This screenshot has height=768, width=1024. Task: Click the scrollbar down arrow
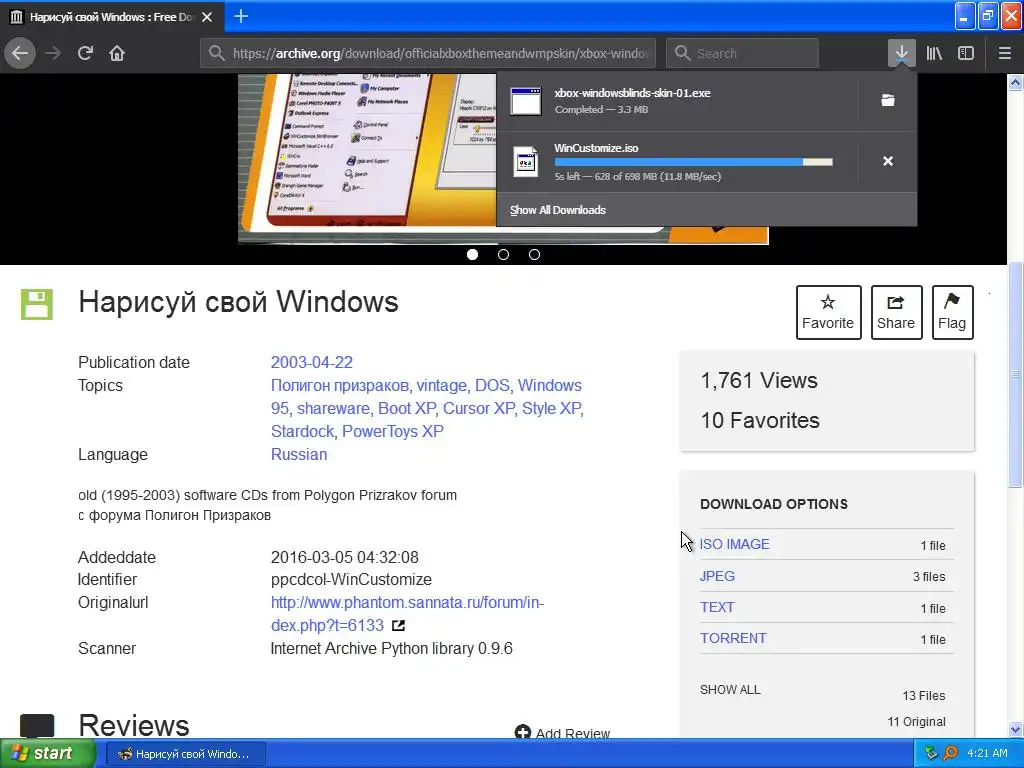(1015, 729)
